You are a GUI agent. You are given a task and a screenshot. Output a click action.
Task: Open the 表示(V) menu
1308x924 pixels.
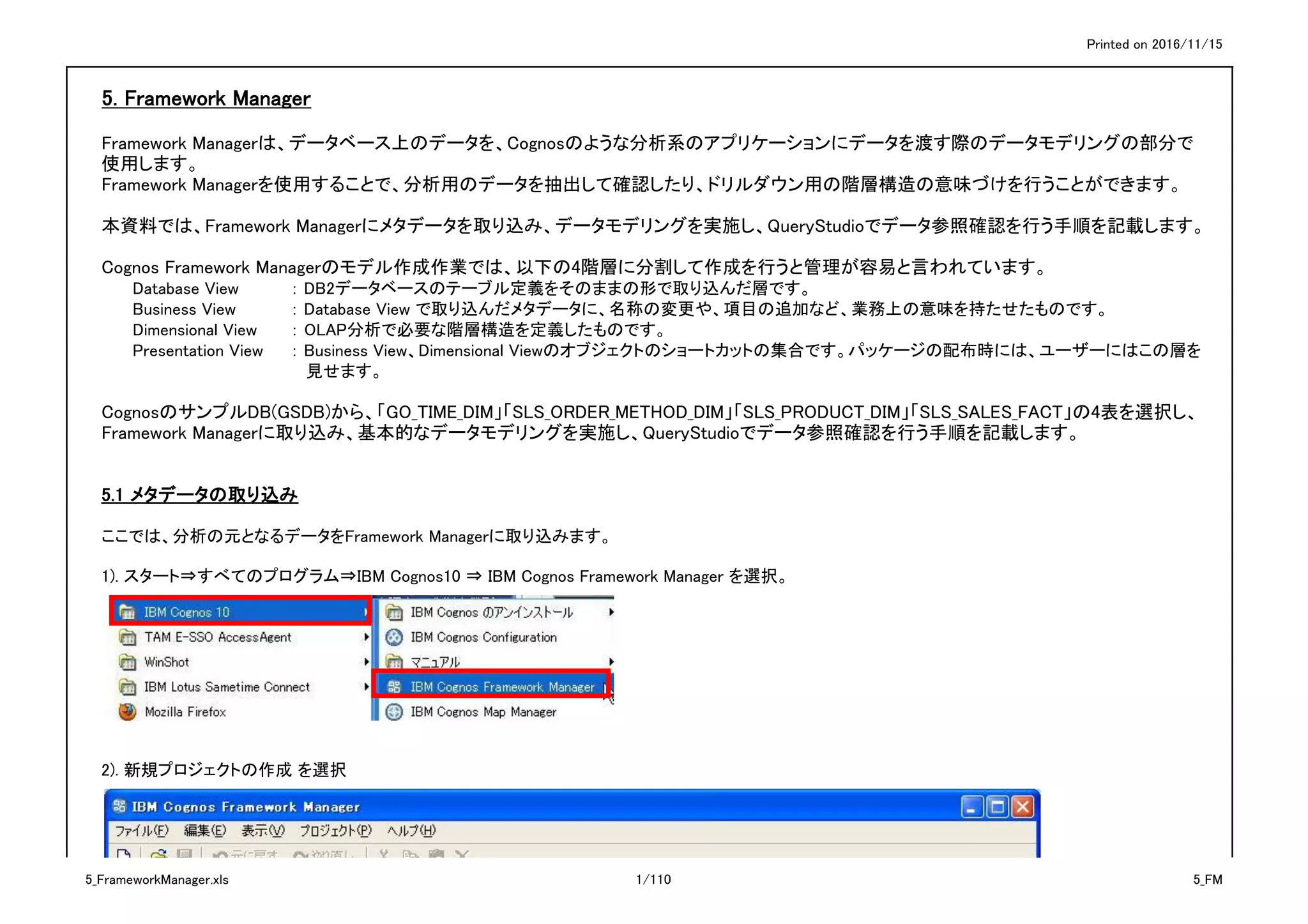tap(262, 830)
